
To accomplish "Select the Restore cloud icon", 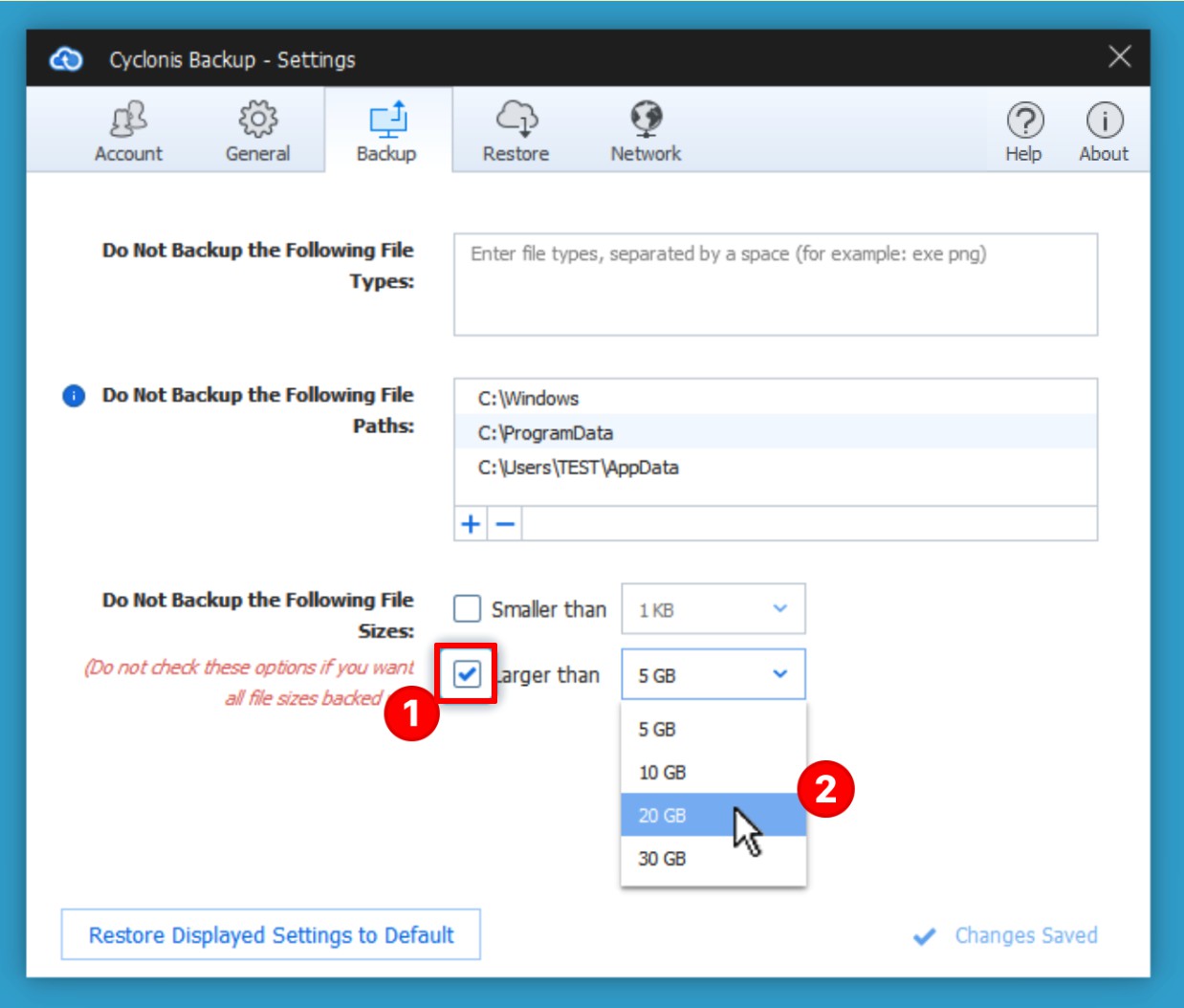I will [x=515, y=121].
